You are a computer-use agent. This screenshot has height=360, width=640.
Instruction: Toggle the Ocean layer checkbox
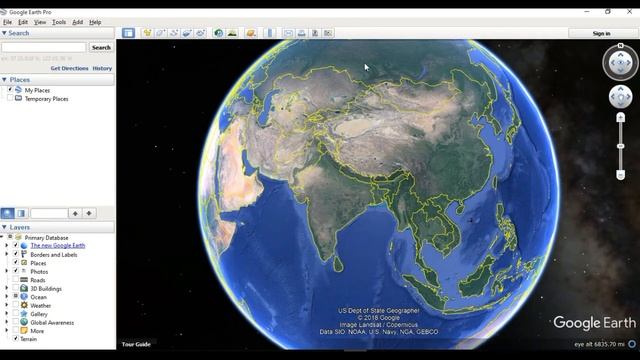[16, 296]
